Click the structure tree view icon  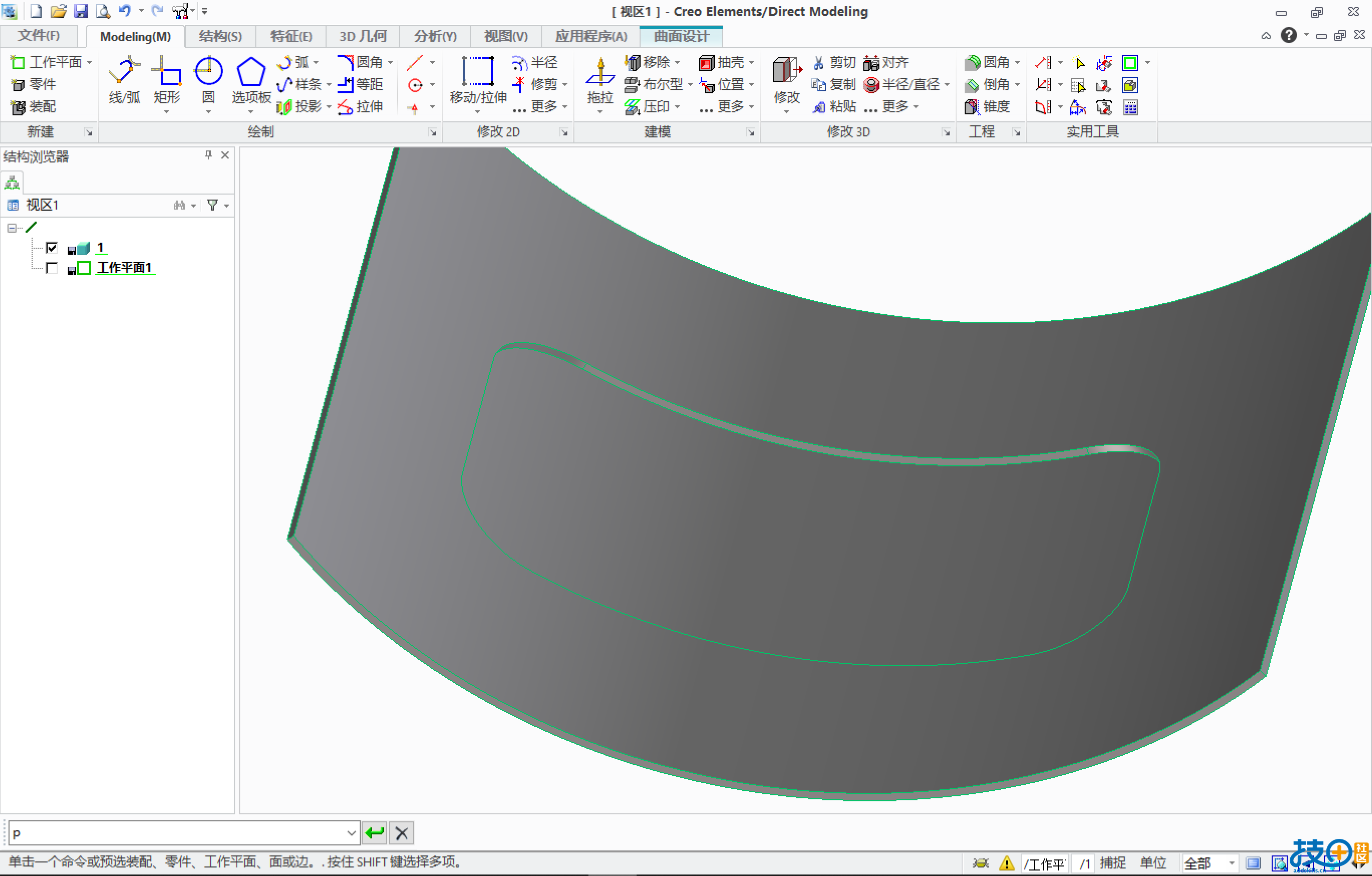tap(12, 183)
